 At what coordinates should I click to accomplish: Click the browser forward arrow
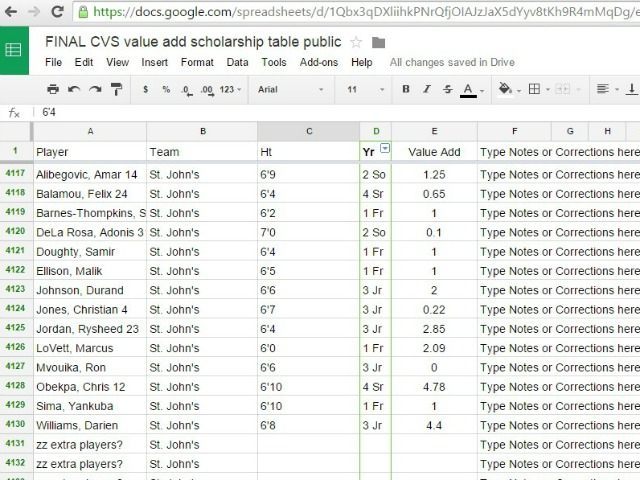tap(34, 11)
